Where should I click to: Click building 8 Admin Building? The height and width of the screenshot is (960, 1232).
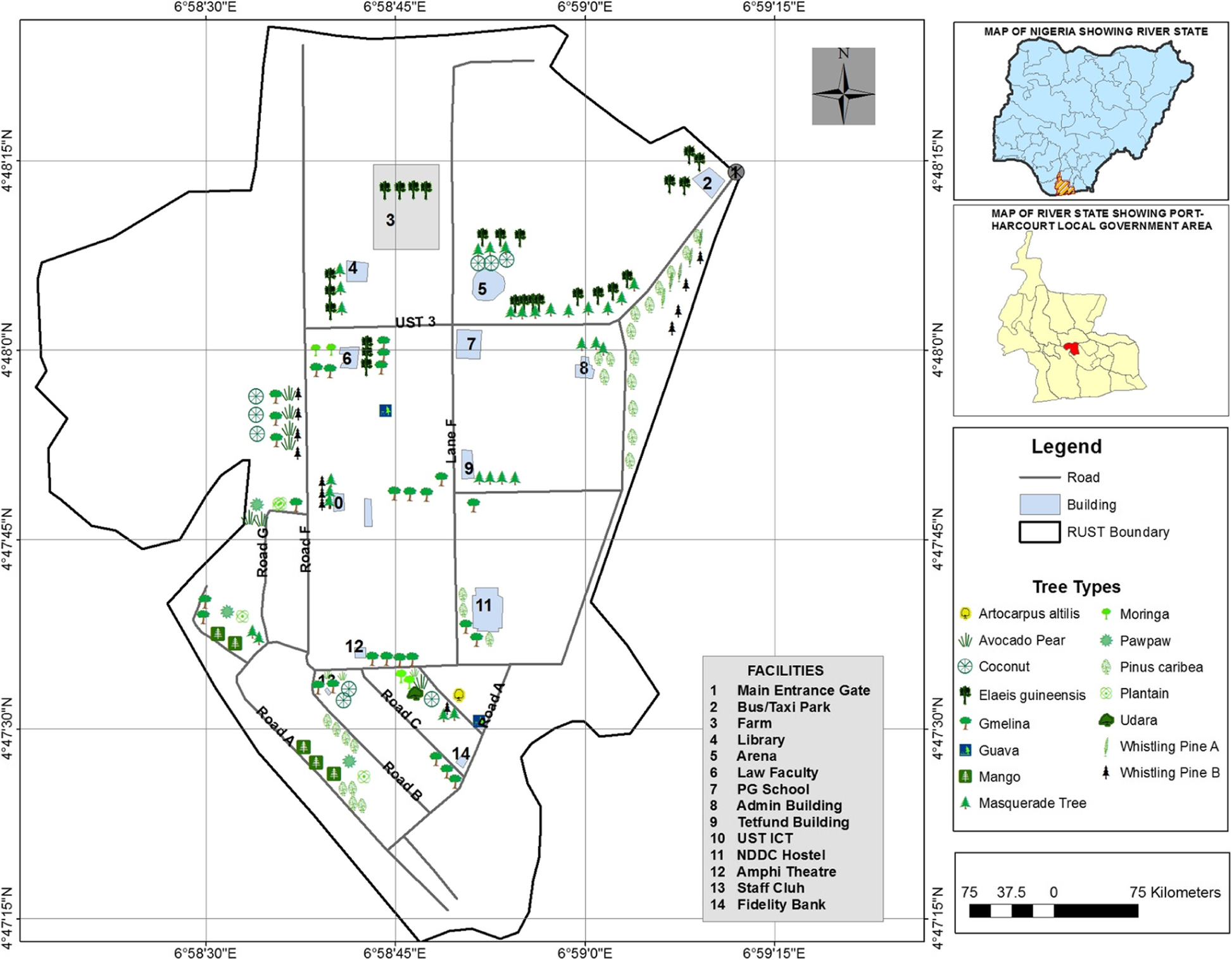584,368
